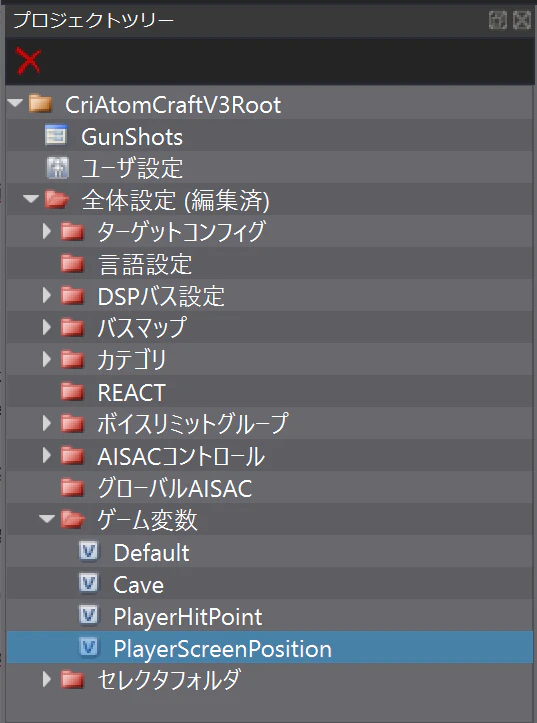Click the CriAtomCraftV3Root folder icon
The width and height of the screenshot is (537, 723).
(41, 104)
